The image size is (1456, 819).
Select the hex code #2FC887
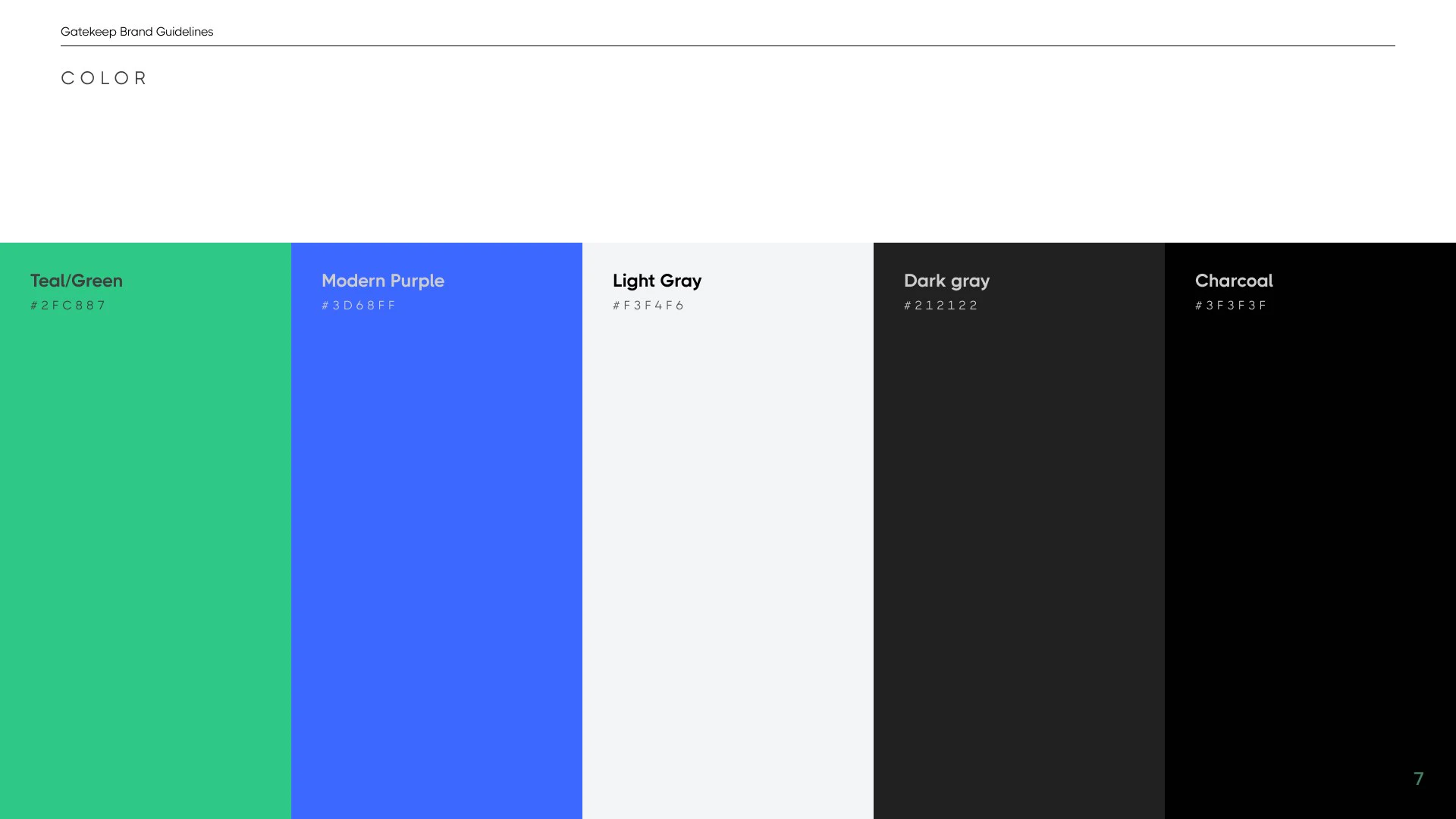(68, 305)
